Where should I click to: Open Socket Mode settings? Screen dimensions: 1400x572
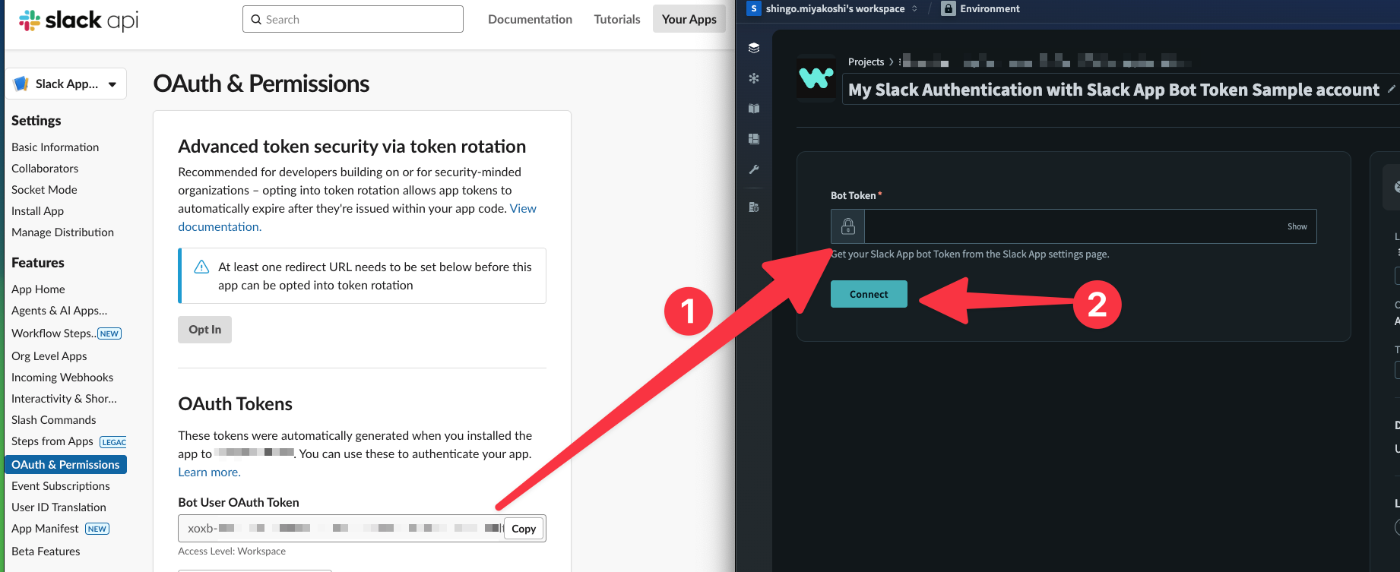[44, 189]
